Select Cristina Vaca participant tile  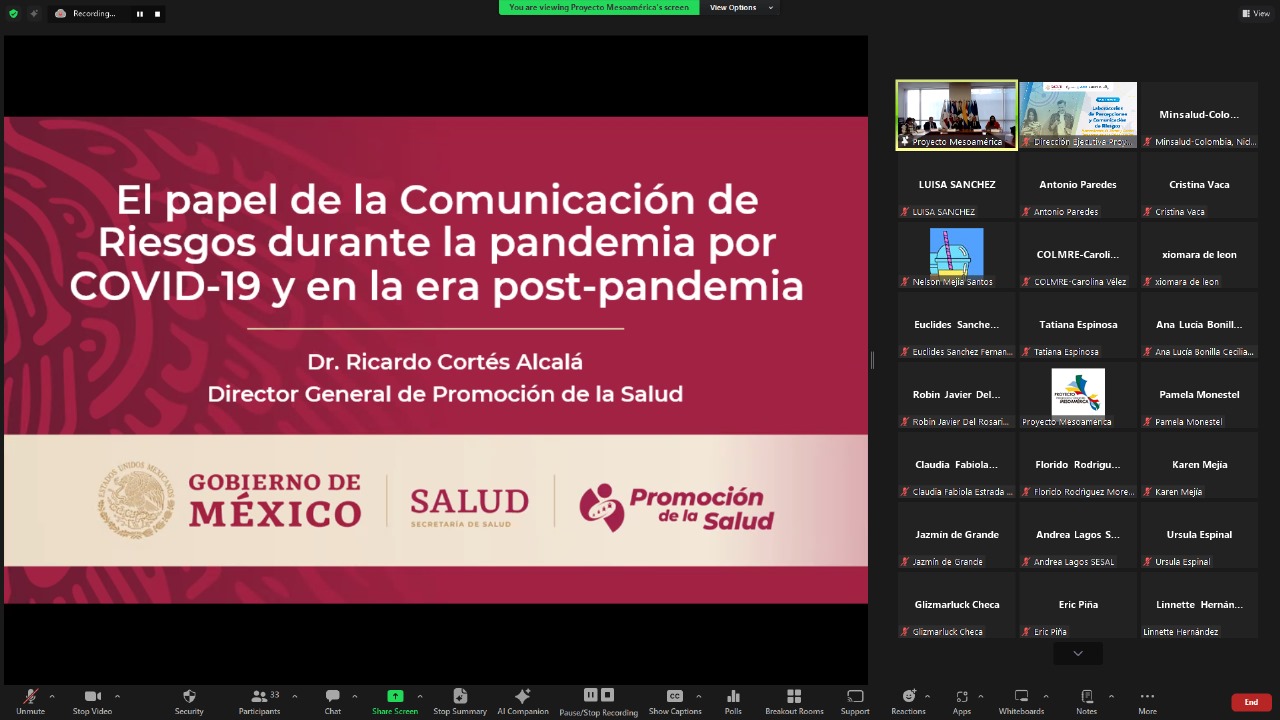click(1199, 185)
